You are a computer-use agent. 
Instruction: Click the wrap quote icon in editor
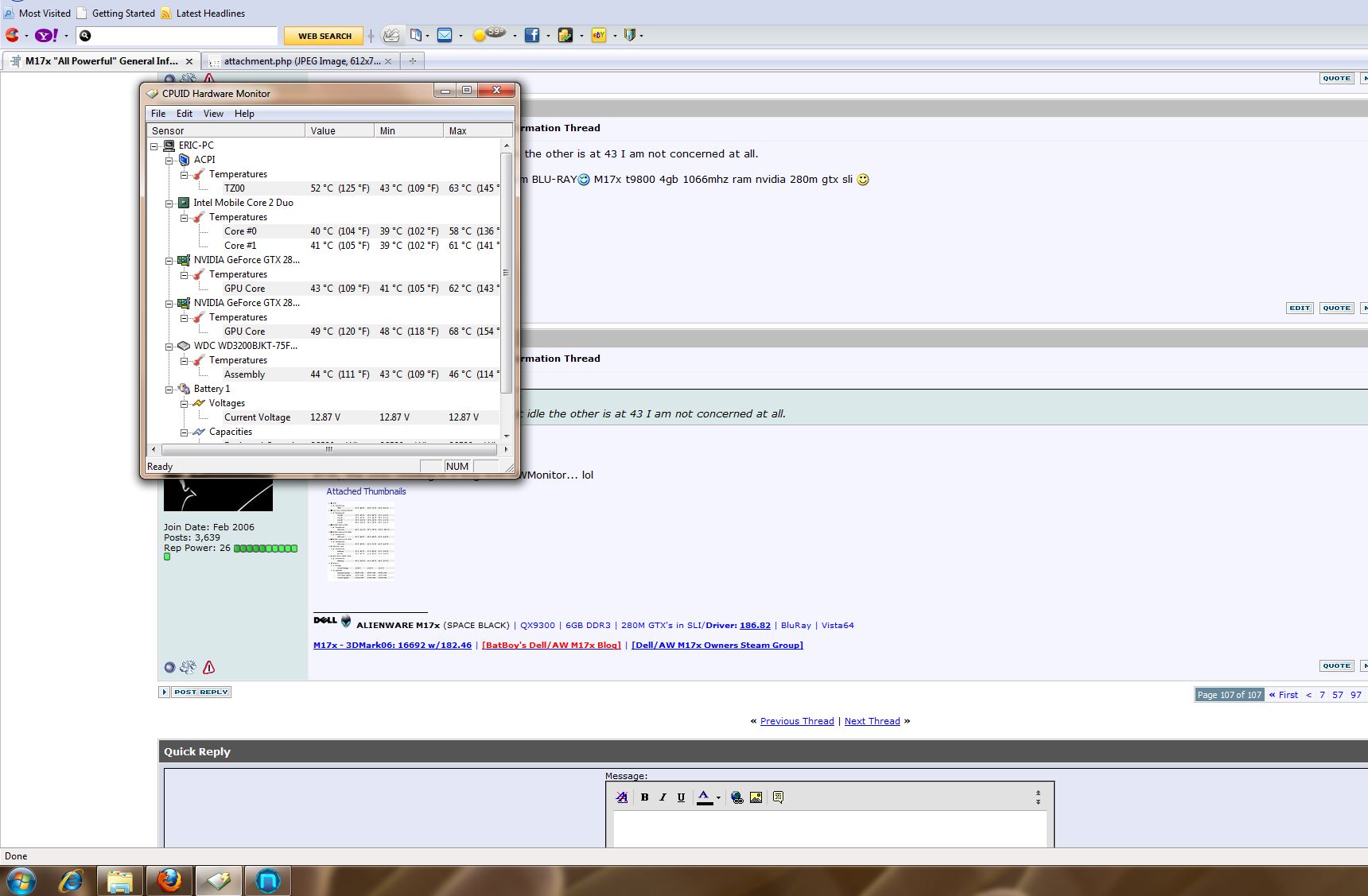click(x=778, y=797)
